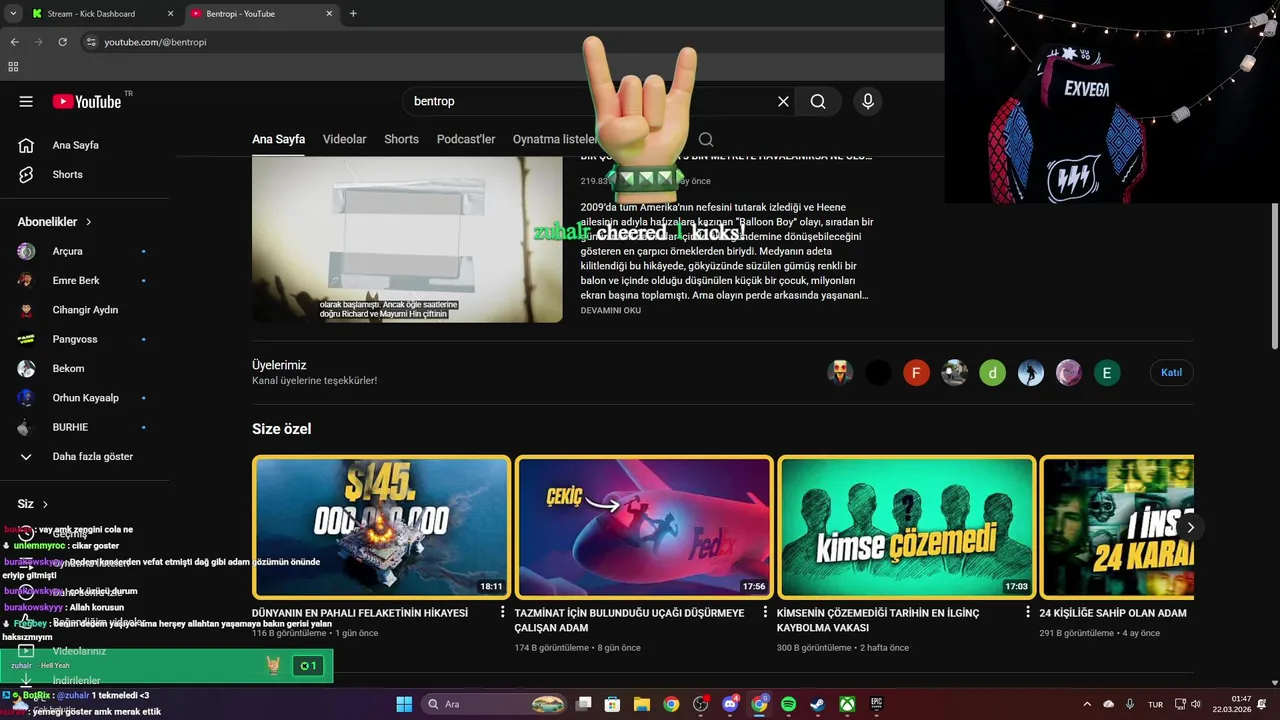The width and height of the screenshot is (1280, 720).
Task: Switch to the Shorts channel tab
Action: 401,139
